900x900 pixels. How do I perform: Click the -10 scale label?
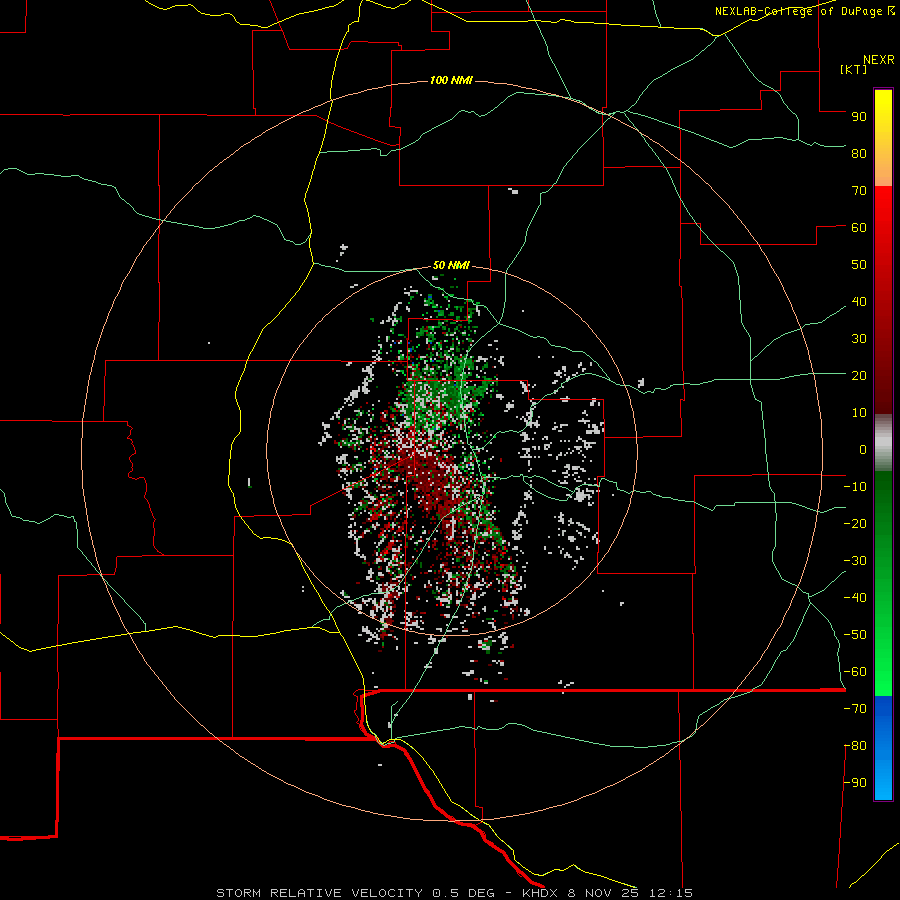(x=855, y=487)
